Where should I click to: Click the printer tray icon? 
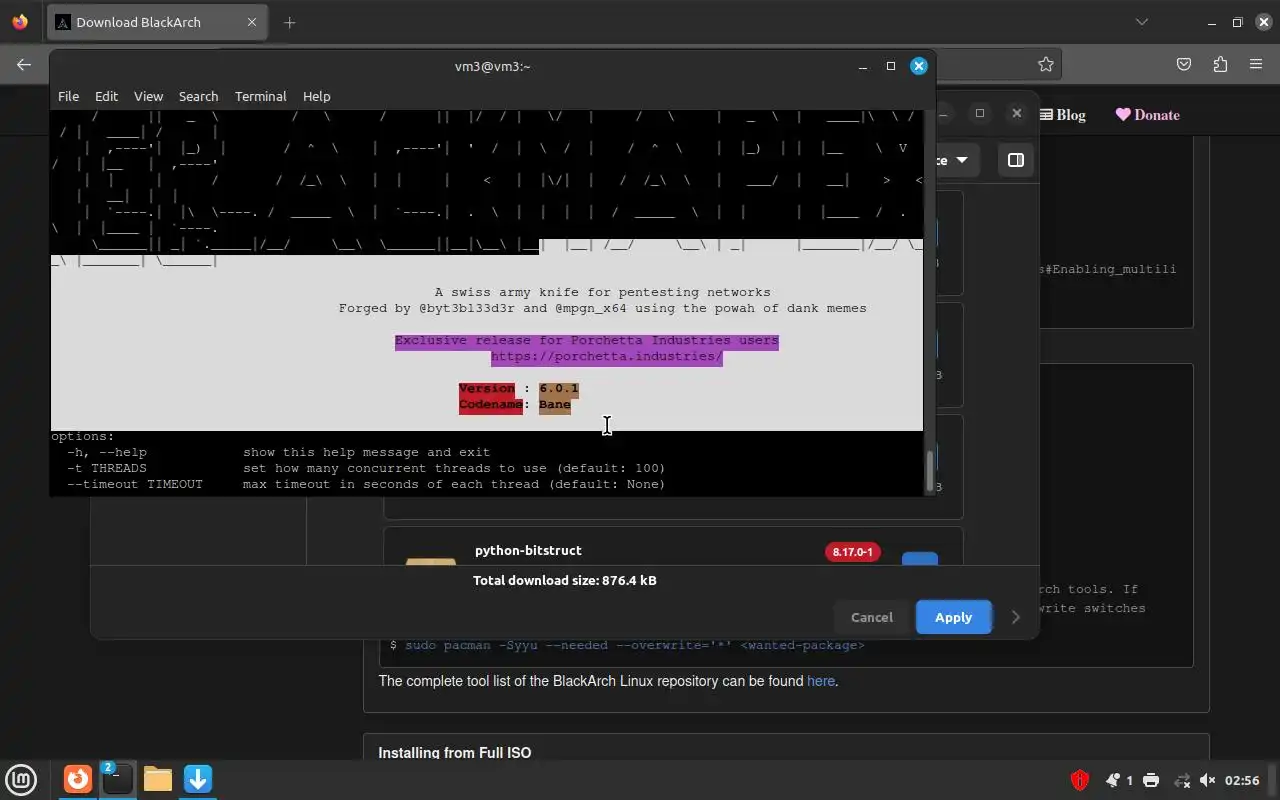pyautogui.click(x=1151, y=780)
